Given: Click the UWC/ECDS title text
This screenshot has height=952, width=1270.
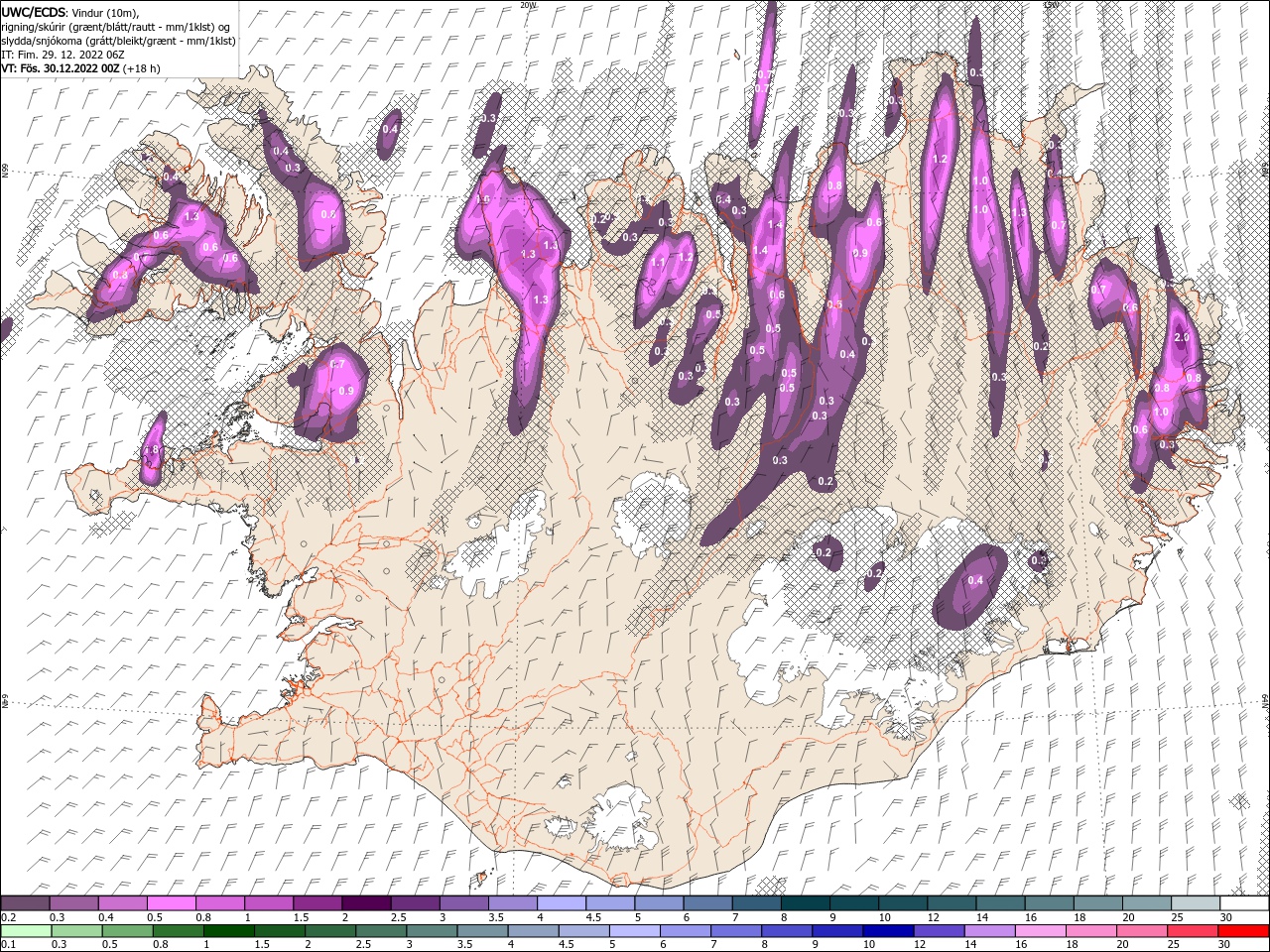Looking at the screenshot, I should 34,12.
